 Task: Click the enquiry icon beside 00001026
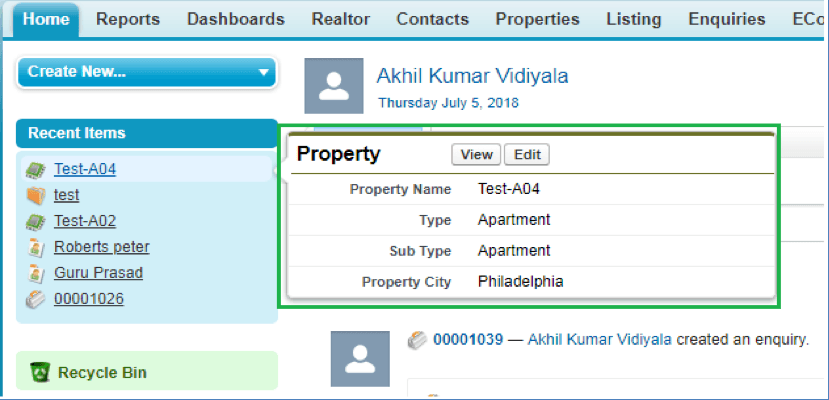35,300
